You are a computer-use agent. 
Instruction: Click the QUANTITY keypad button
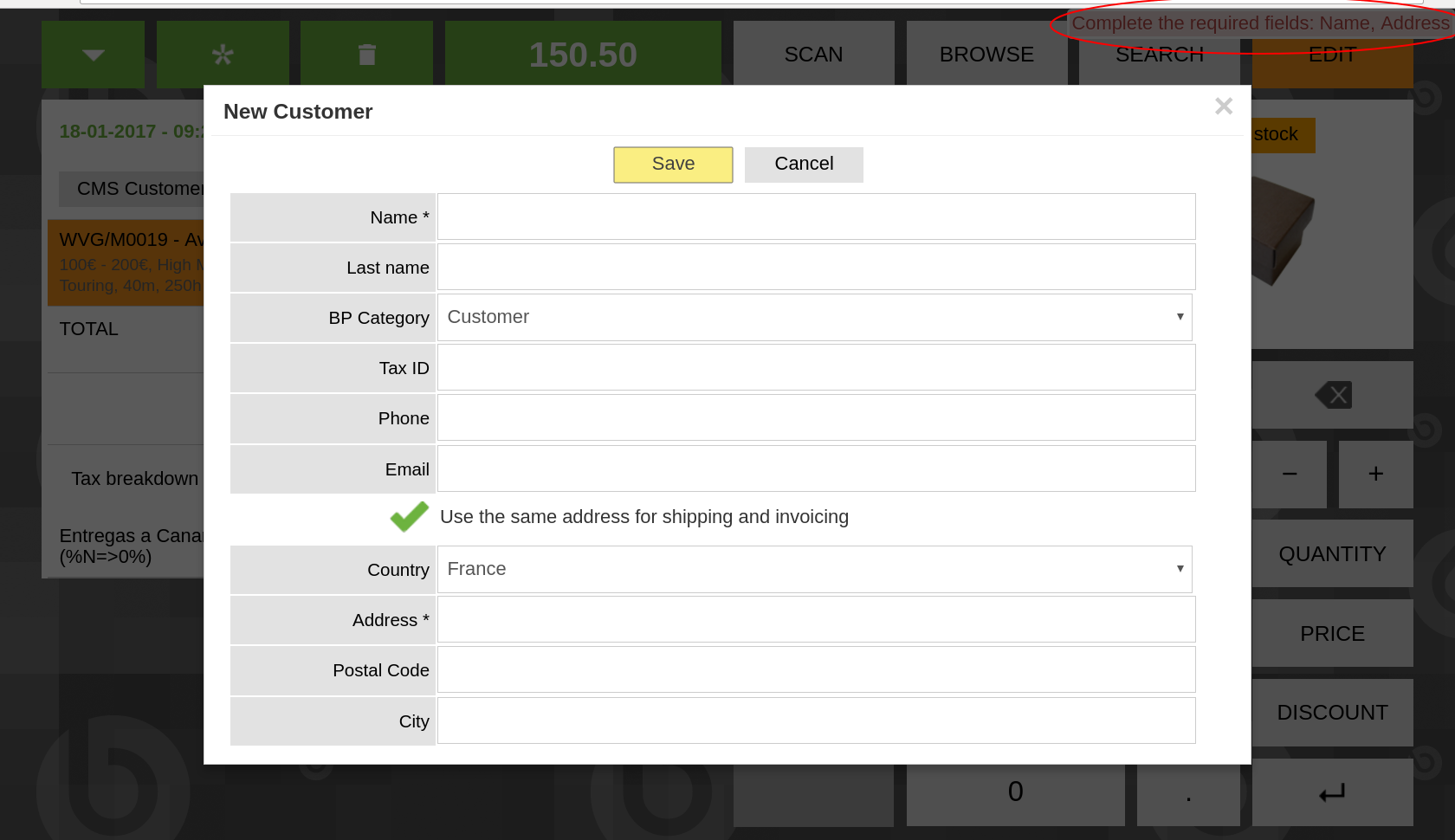(x=1332, y=553)
